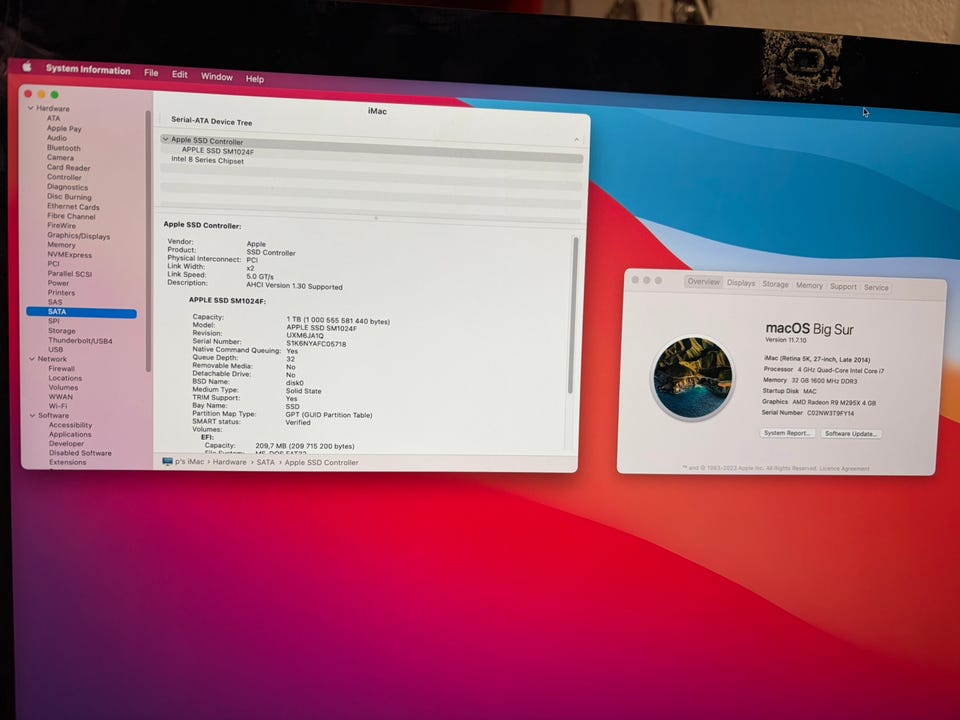Select FireWire in the sidebar
The image size is (960, 720).
tap(62, 225)
